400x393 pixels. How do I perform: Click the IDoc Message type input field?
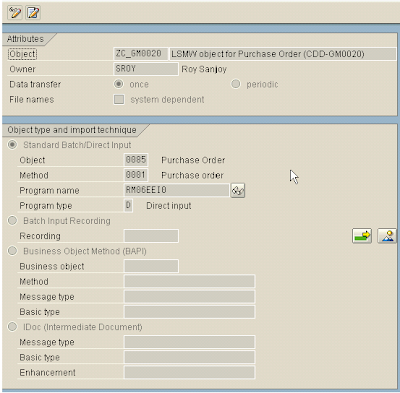(x=189, y=342)
